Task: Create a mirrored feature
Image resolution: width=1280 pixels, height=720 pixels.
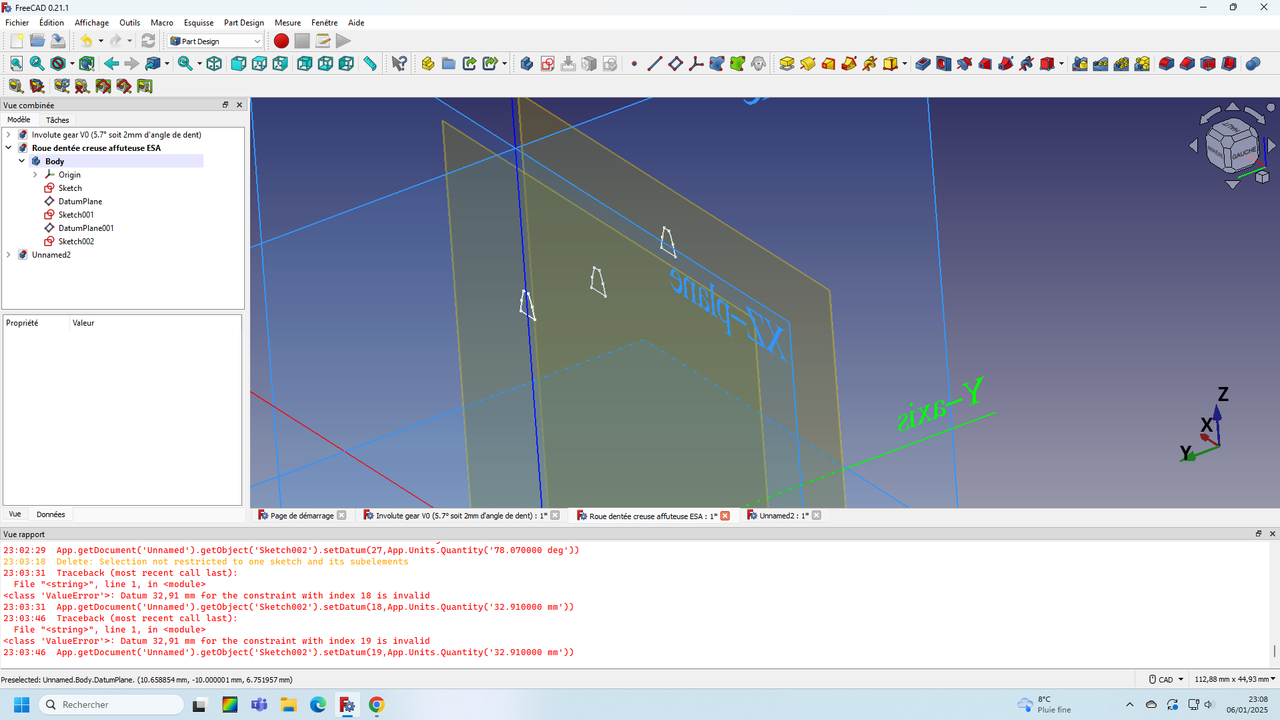Action: pos(1080,63)
